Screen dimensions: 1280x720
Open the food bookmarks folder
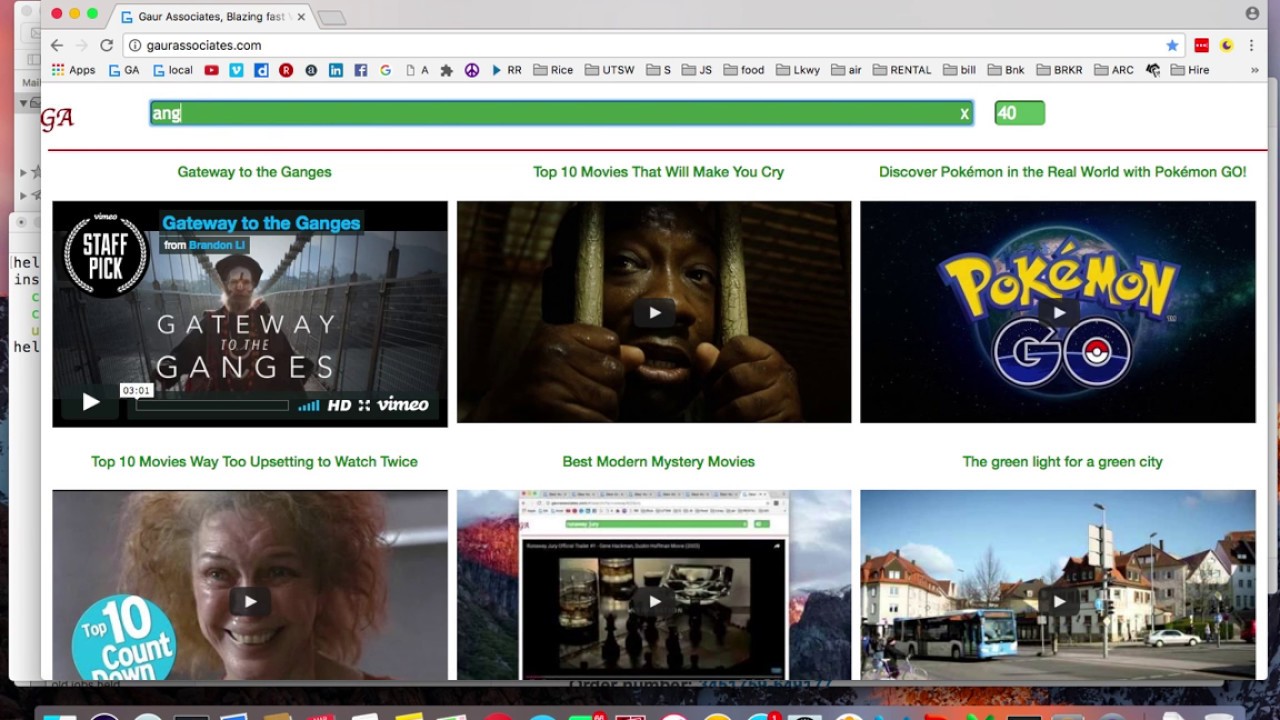click(744, 70)
